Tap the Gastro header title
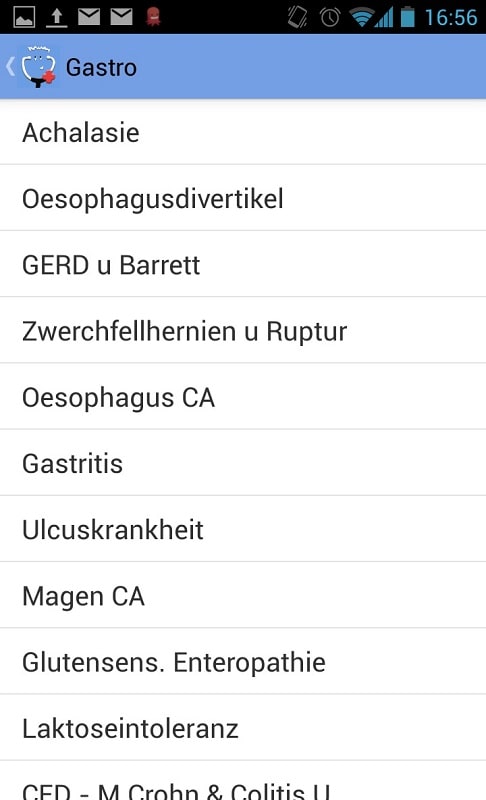The image size is (486, 800). pos(101,67)
